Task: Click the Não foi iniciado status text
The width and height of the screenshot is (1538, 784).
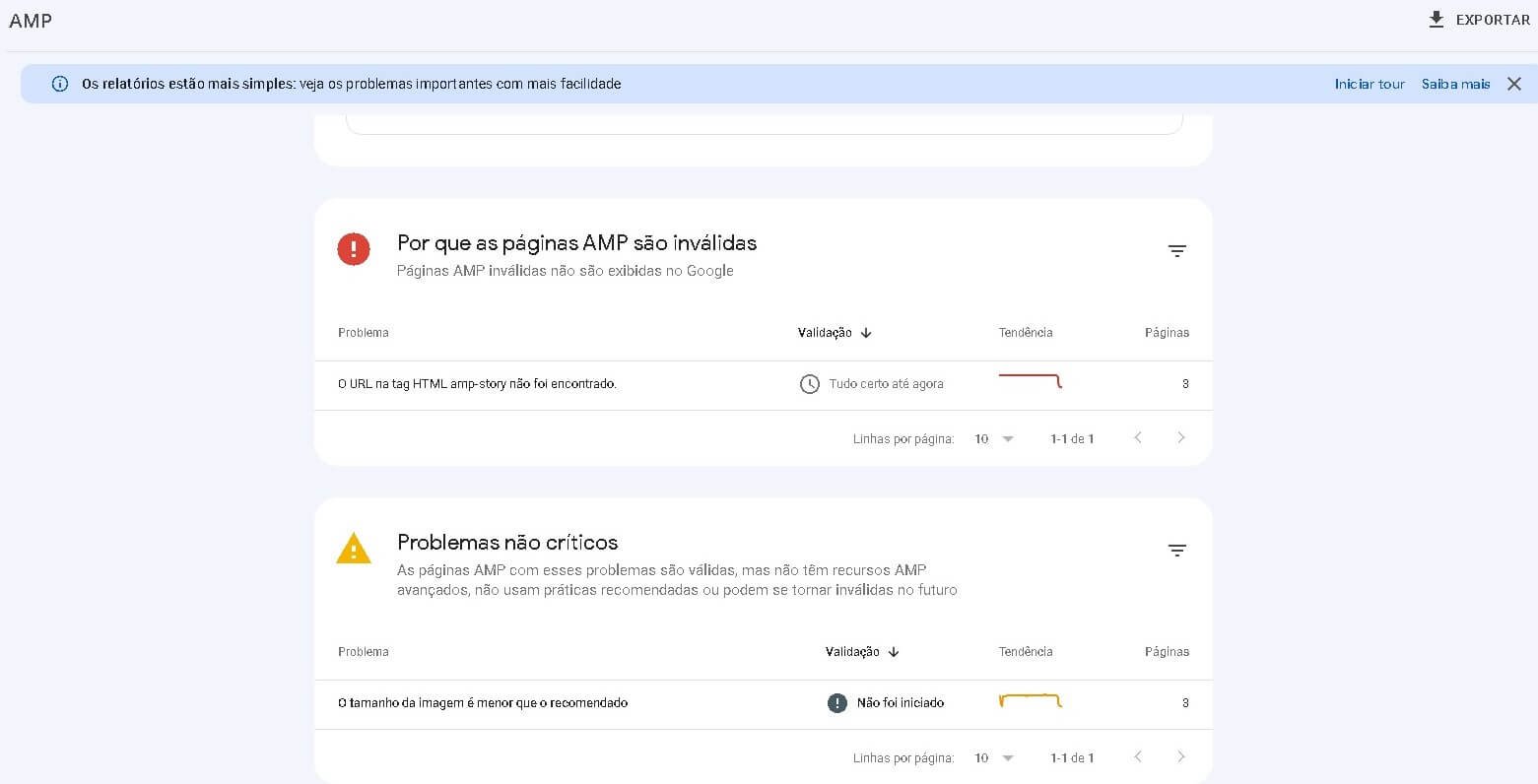Action: pos(901,703)
